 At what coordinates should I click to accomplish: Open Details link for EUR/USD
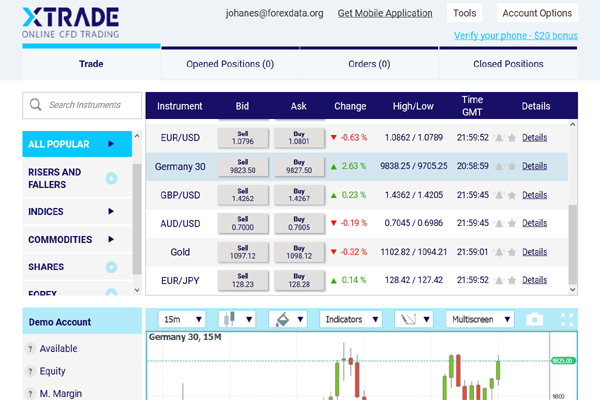pos(535,137)
